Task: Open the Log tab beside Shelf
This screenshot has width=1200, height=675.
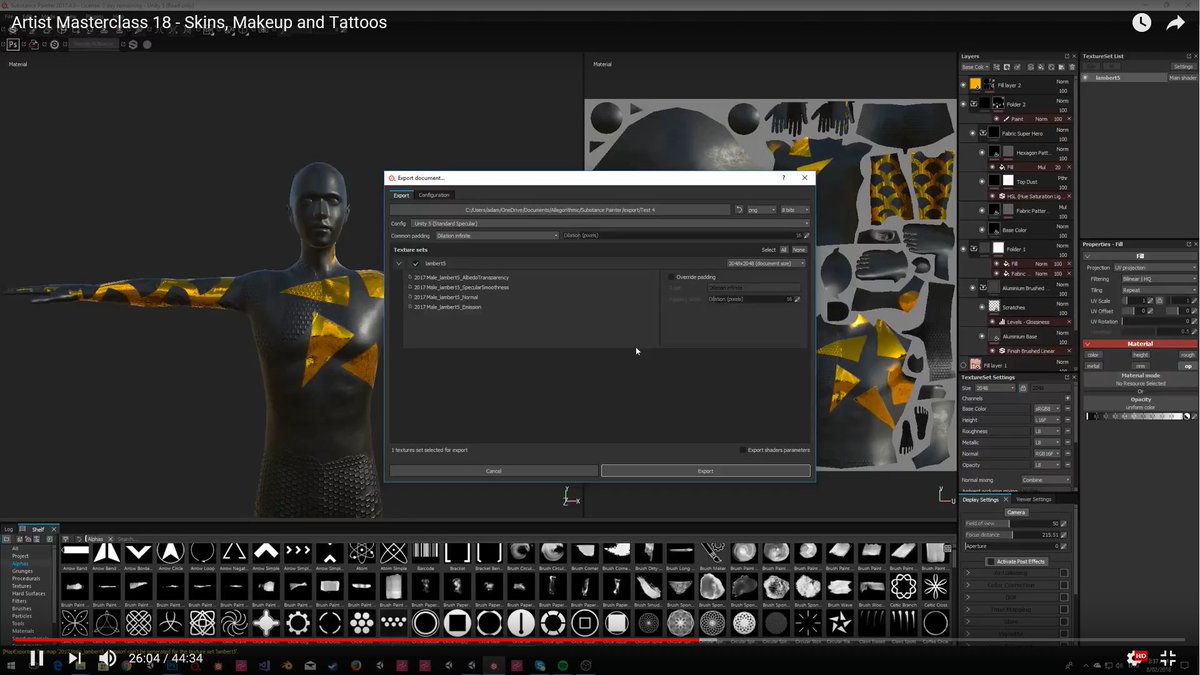Action: click(x=8, y=529)
